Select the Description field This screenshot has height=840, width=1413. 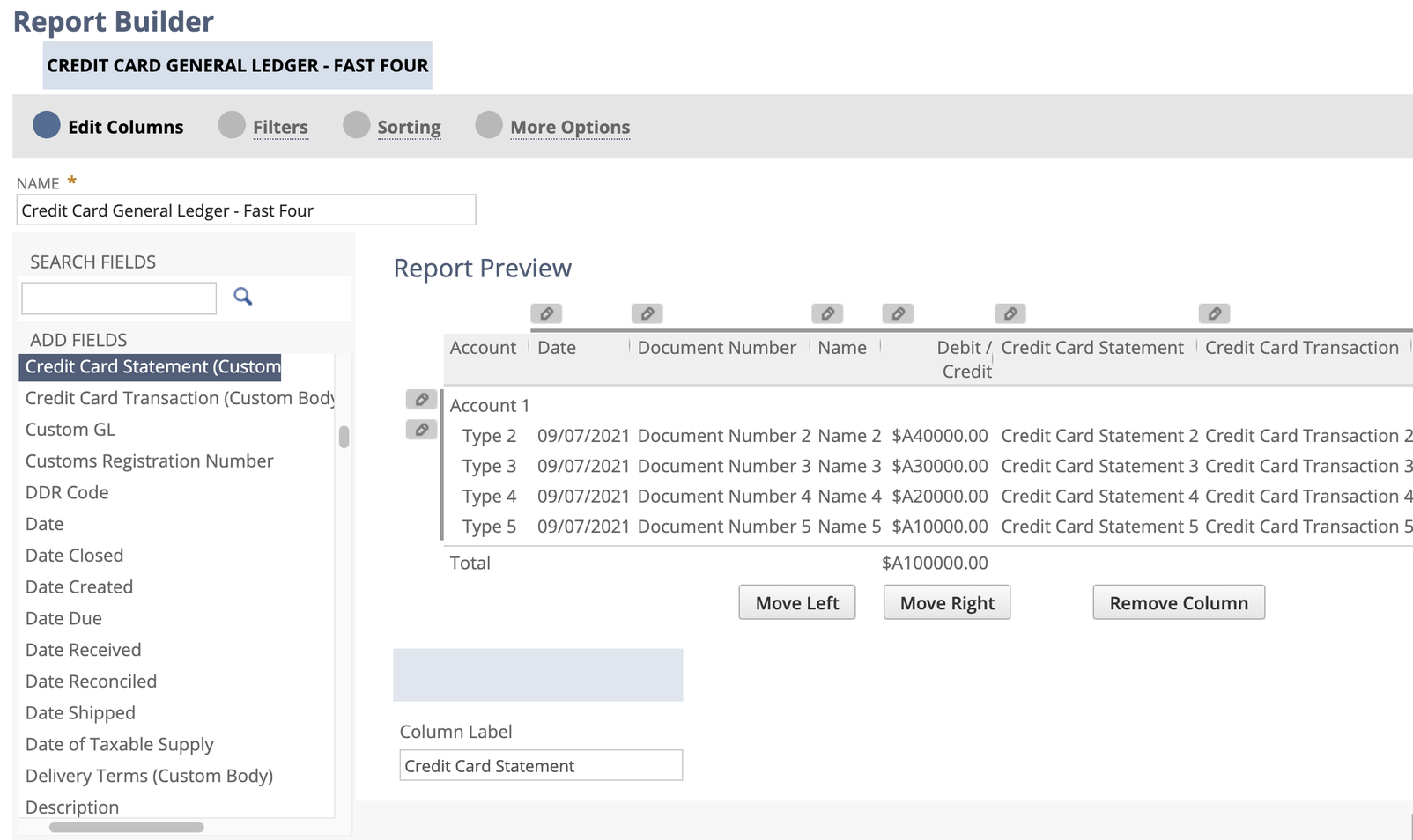72,807
